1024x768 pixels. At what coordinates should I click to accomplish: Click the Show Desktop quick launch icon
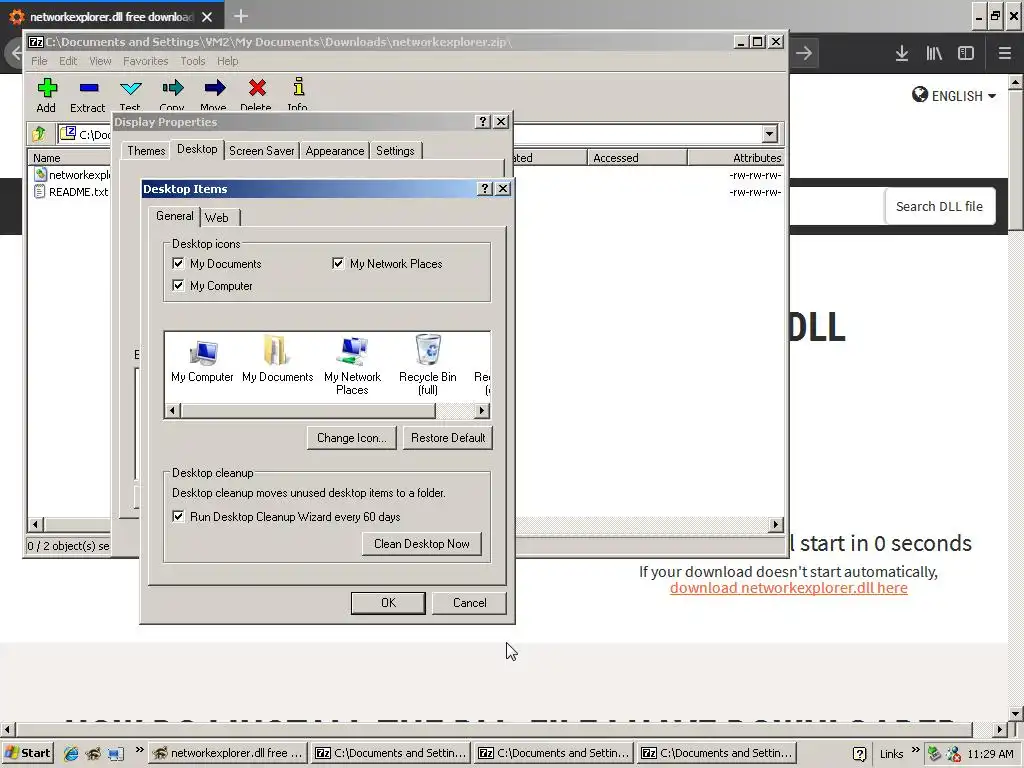coord(116,754)
